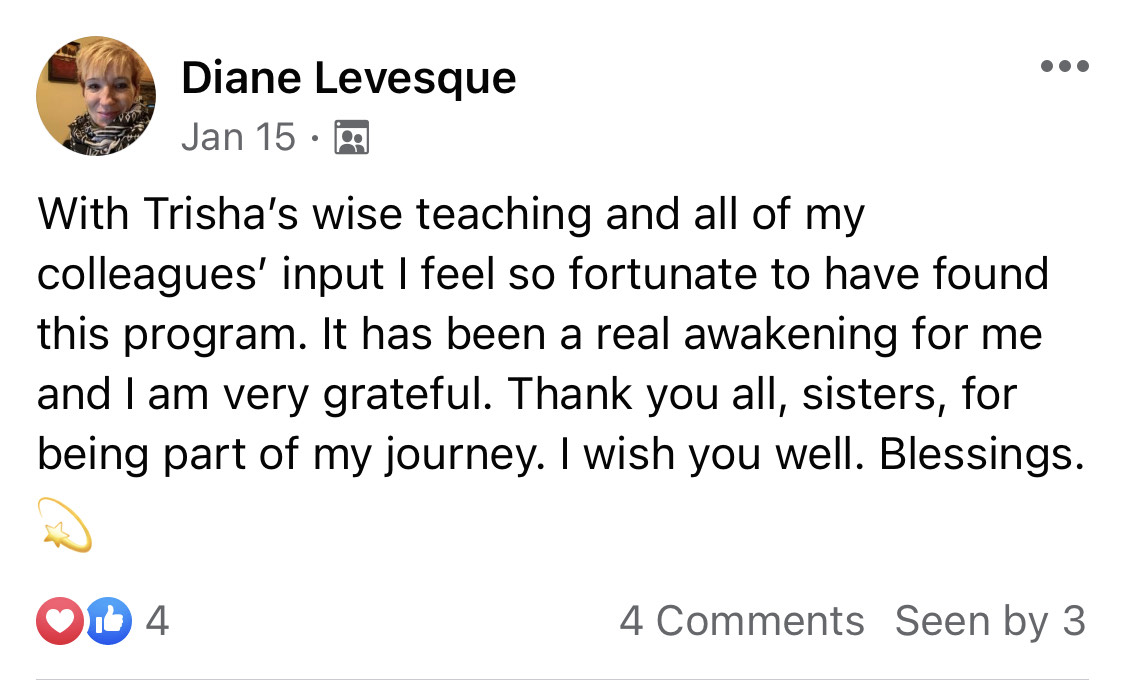1125x681 pixels.
Task: Click the word Blessings in post
Action: point(982,456)
